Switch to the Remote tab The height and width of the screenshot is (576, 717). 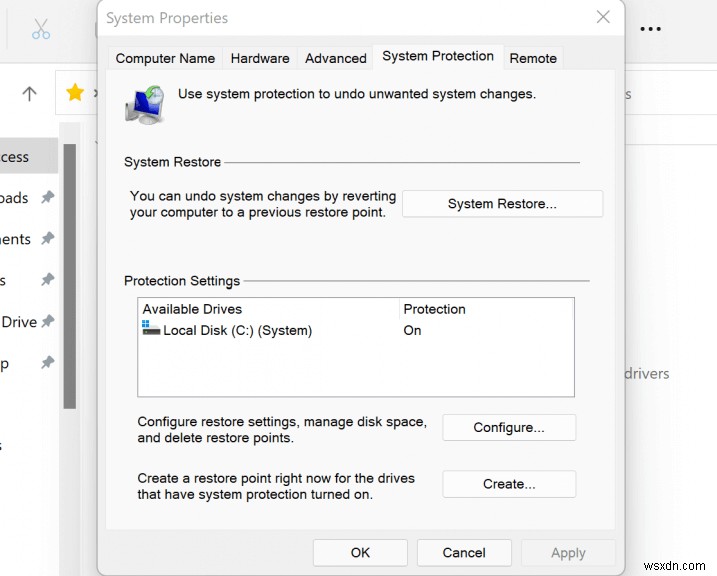pyautogui.click(x=533, y=59)
